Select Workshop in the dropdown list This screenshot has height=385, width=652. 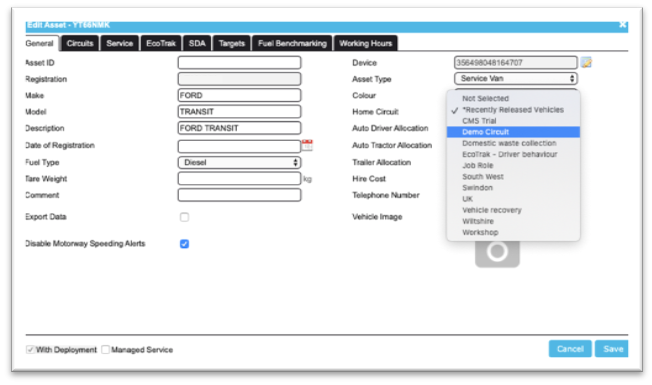coord(513,232)
